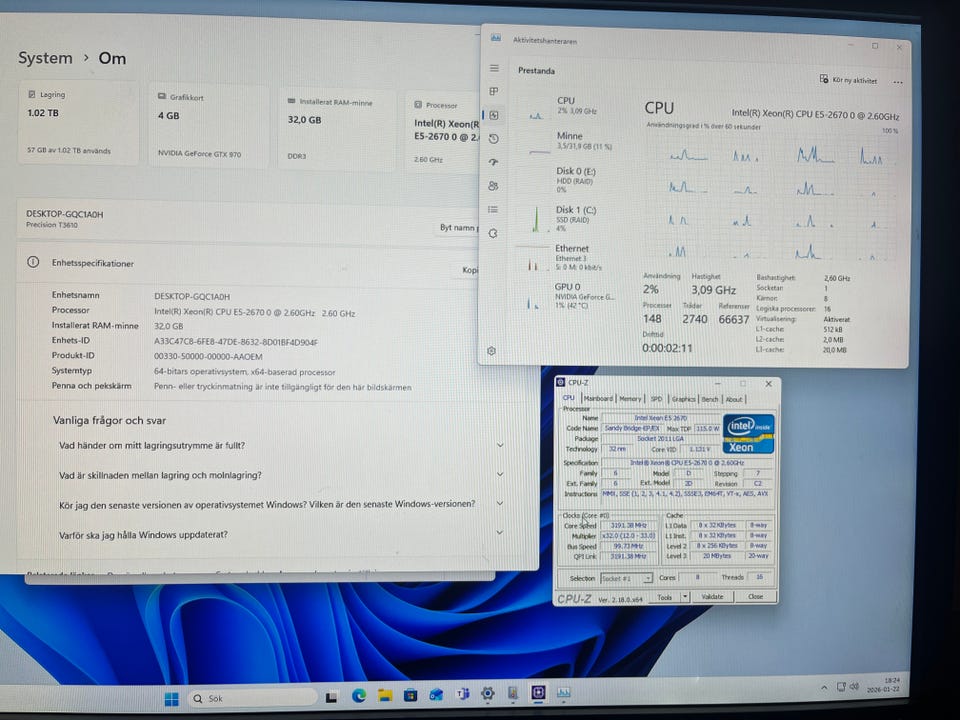Open Processes page in Task Manager sidebar
Image resolution: width=960 pixels, height=720 pixels.
coord(494,91)
